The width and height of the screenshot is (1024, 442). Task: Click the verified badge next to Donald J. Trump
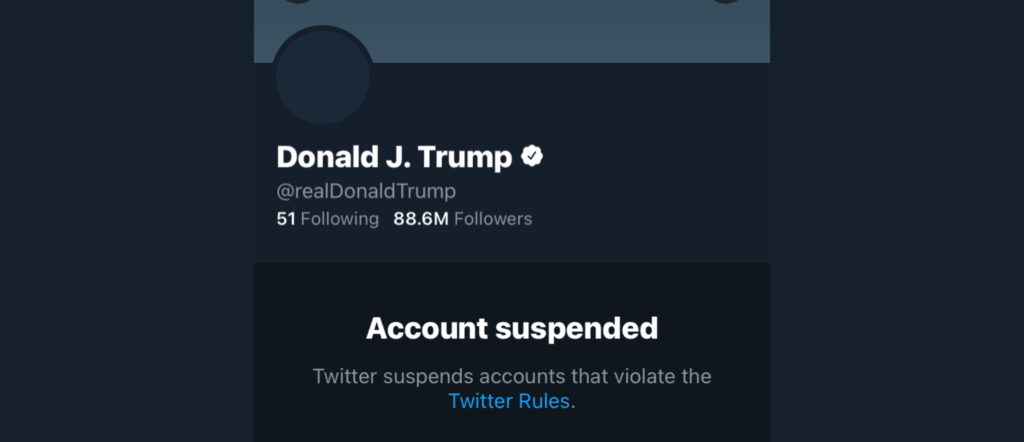point(534,156)
